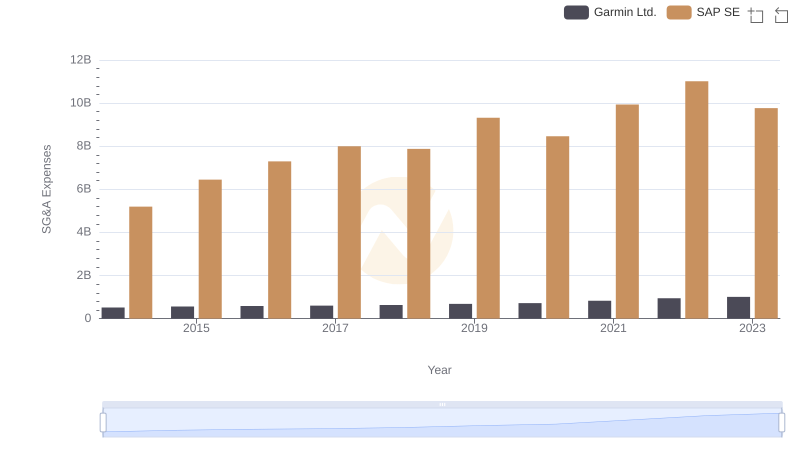The width and height of the screenshot is (800, 461).
Task: Click the top grip of data zoom slider
Action: 442,404
